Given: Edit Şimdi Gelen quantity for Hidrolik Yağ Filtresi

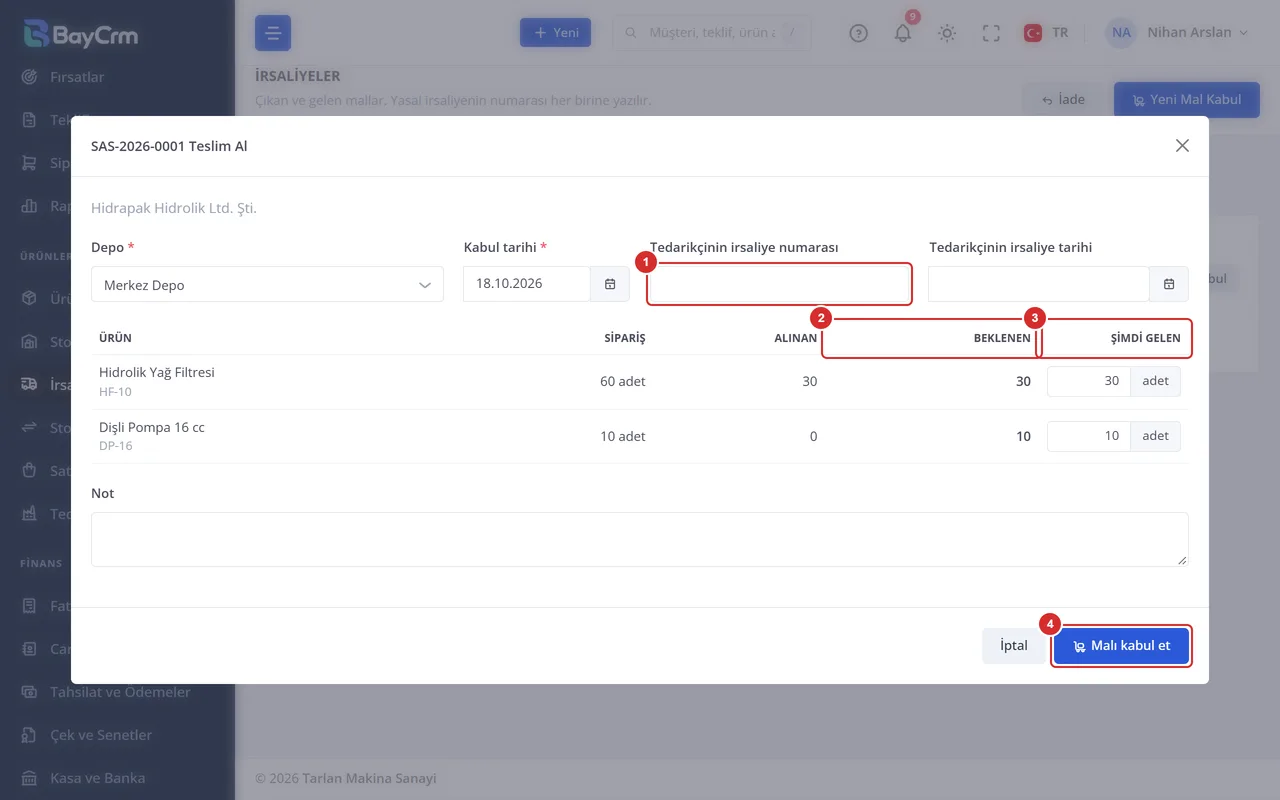Looking at the screenshot, I should click(x=1089, y=381).
